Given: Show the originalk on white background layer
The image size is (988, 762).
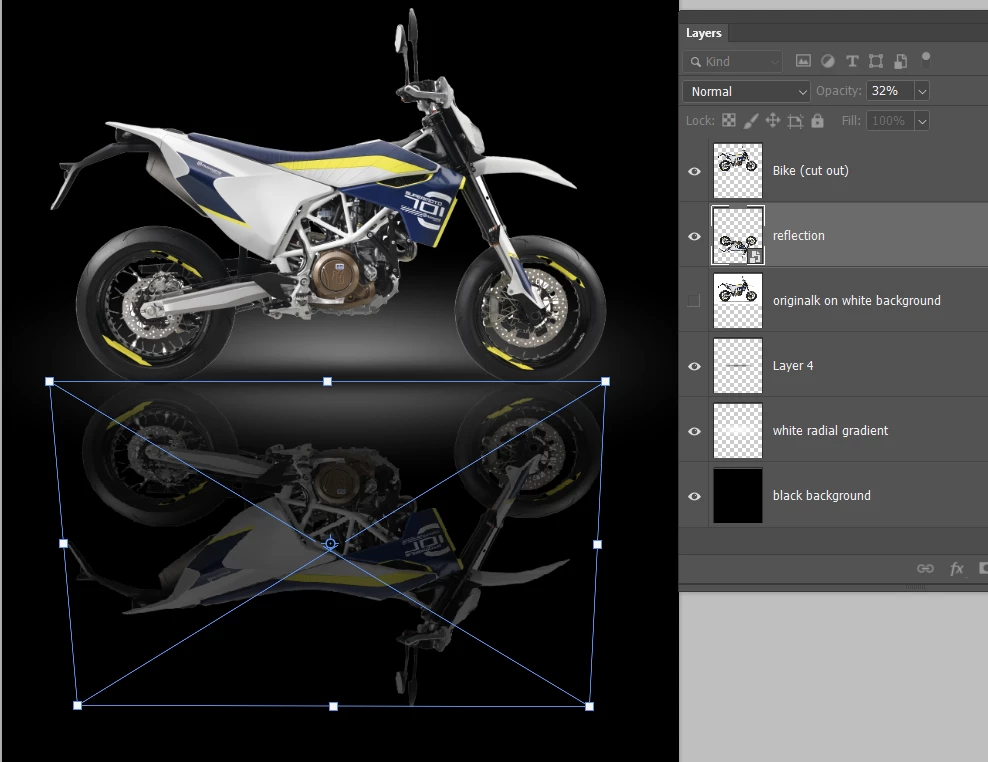Looking at the screenshot, I should tap(694, 301).
